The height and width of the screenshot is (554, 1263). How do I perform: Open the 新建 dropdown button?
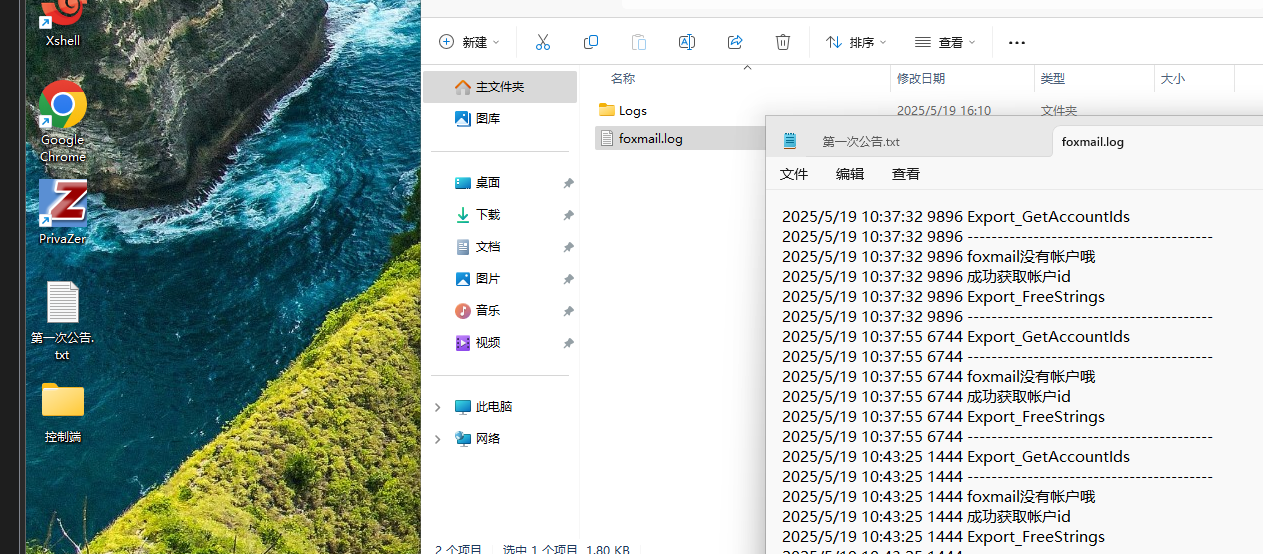click(x=469, y=42)
